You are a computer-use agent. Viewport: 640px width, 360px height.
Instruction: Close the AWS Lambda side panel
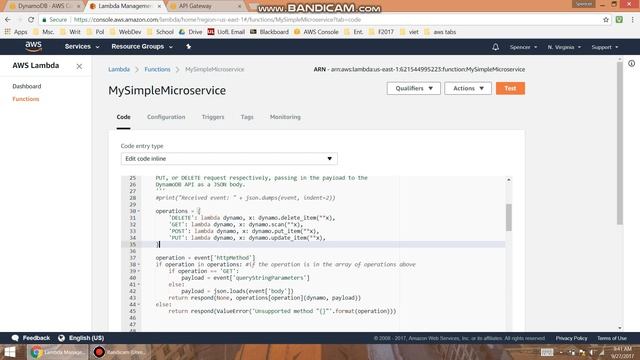tap(79, 66)
